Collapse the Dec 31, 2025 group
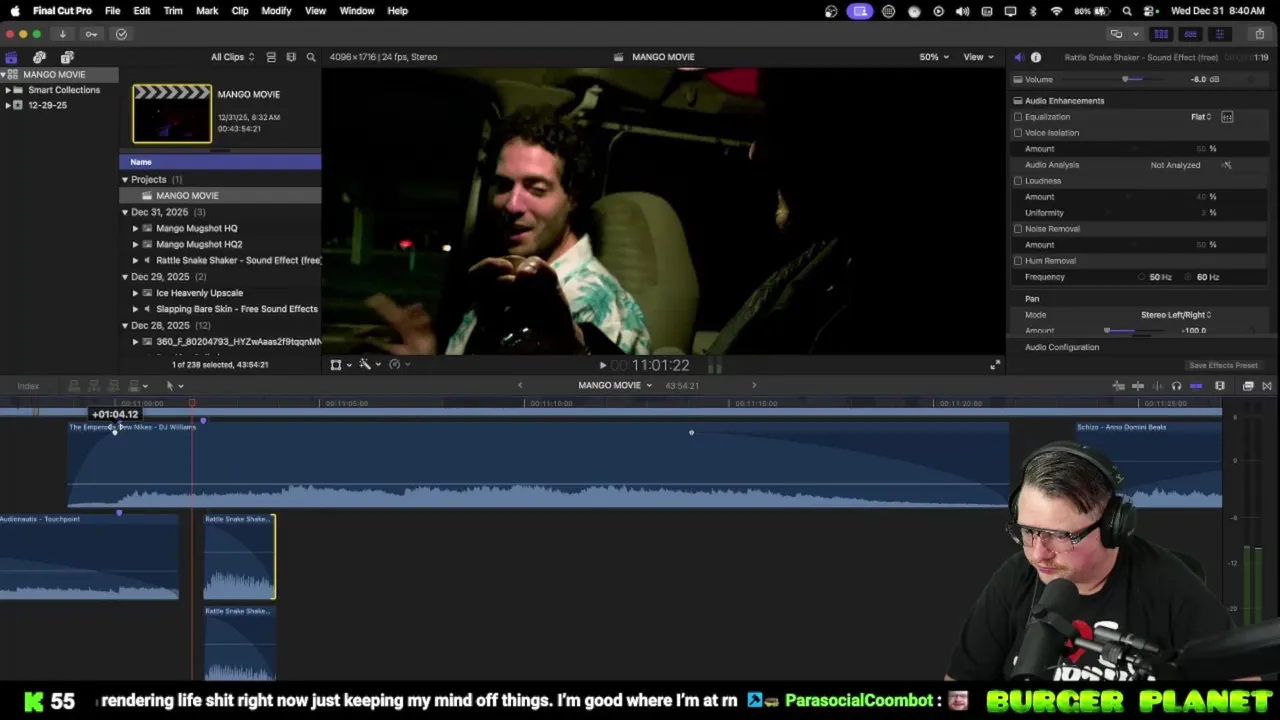This screenshot has height=720, width=1280. 125,212
